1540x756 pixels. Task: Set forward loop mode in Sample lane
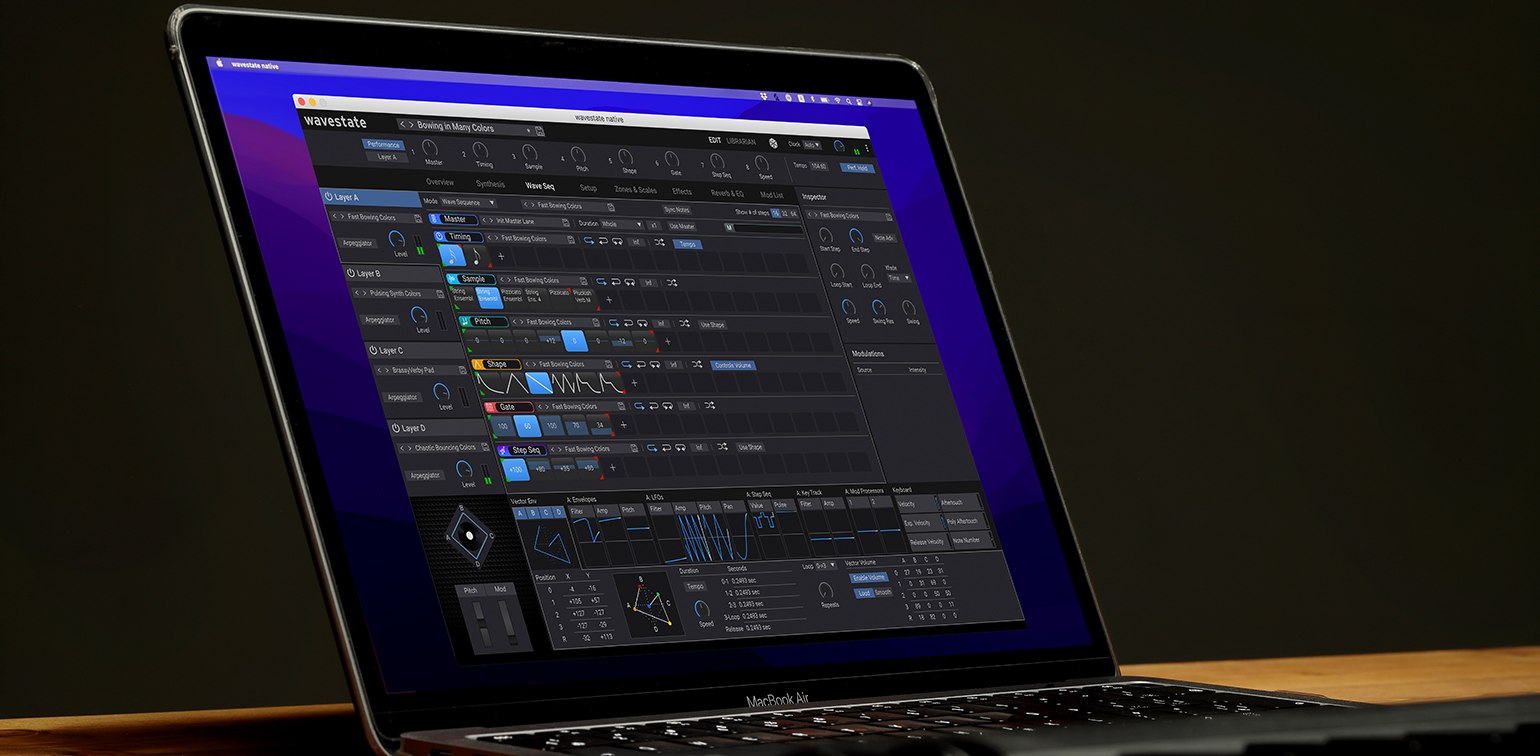pos(600,281)
